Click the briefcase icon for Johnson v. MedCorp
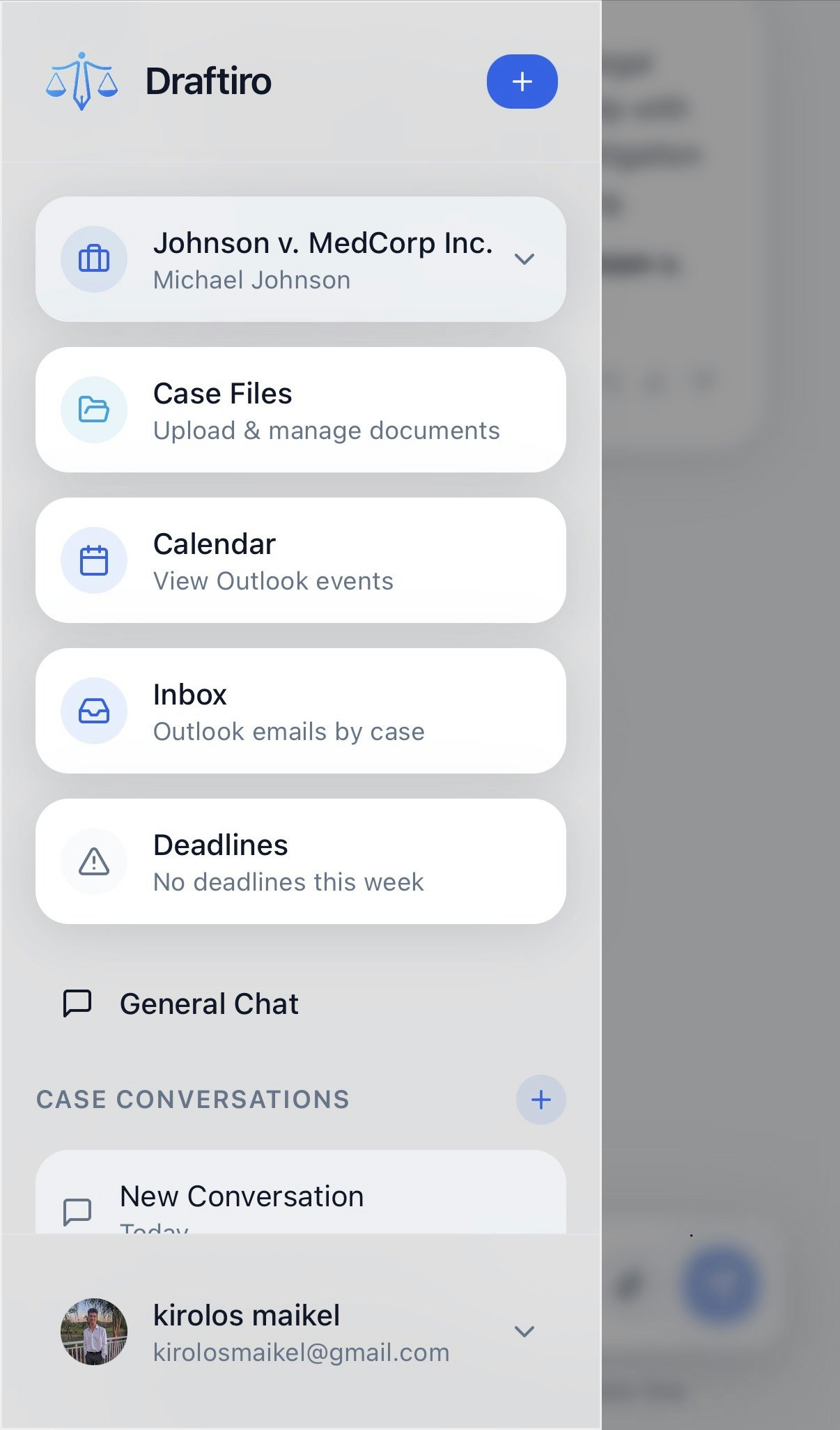 (94, 259)
